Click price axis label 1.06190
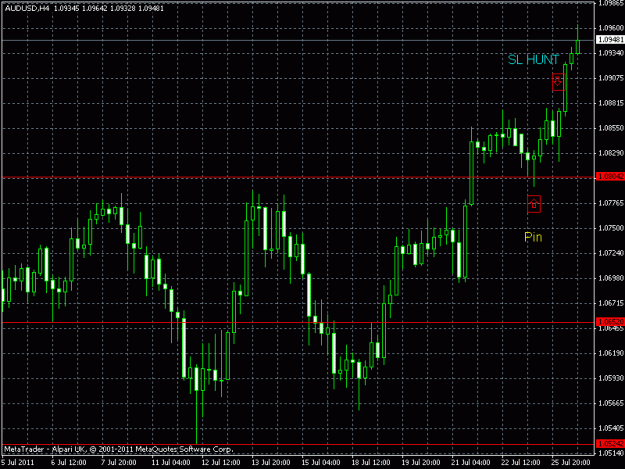 pos(611,353)
